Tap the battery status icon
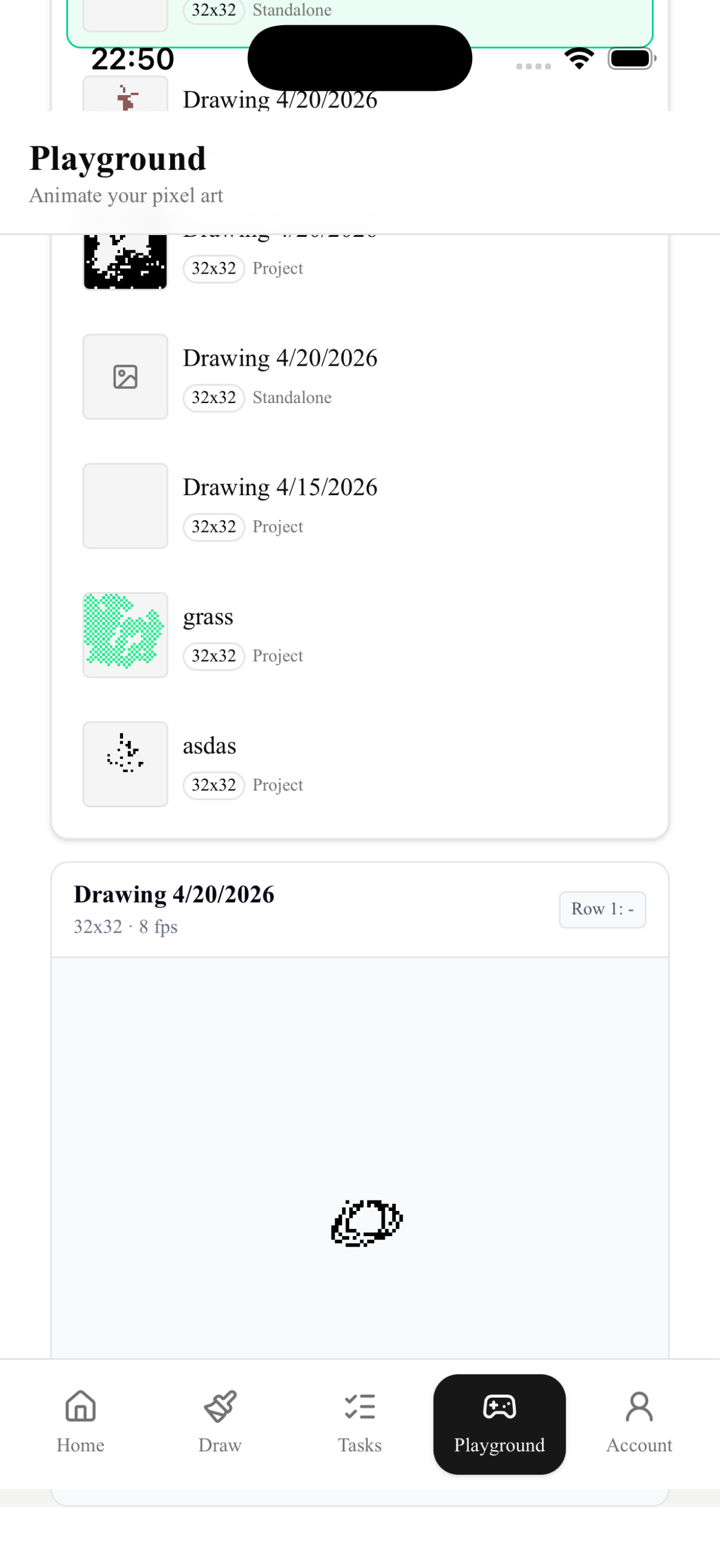724x1568 pixels. 635,59
